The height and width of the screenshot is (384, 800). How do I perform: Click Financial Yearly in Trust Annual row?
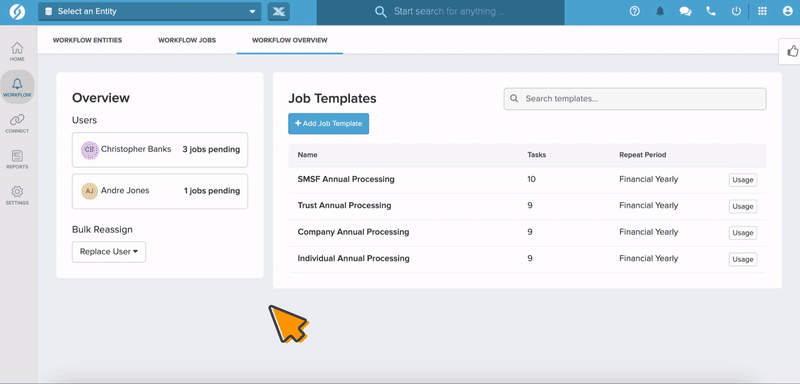point(648,206)
